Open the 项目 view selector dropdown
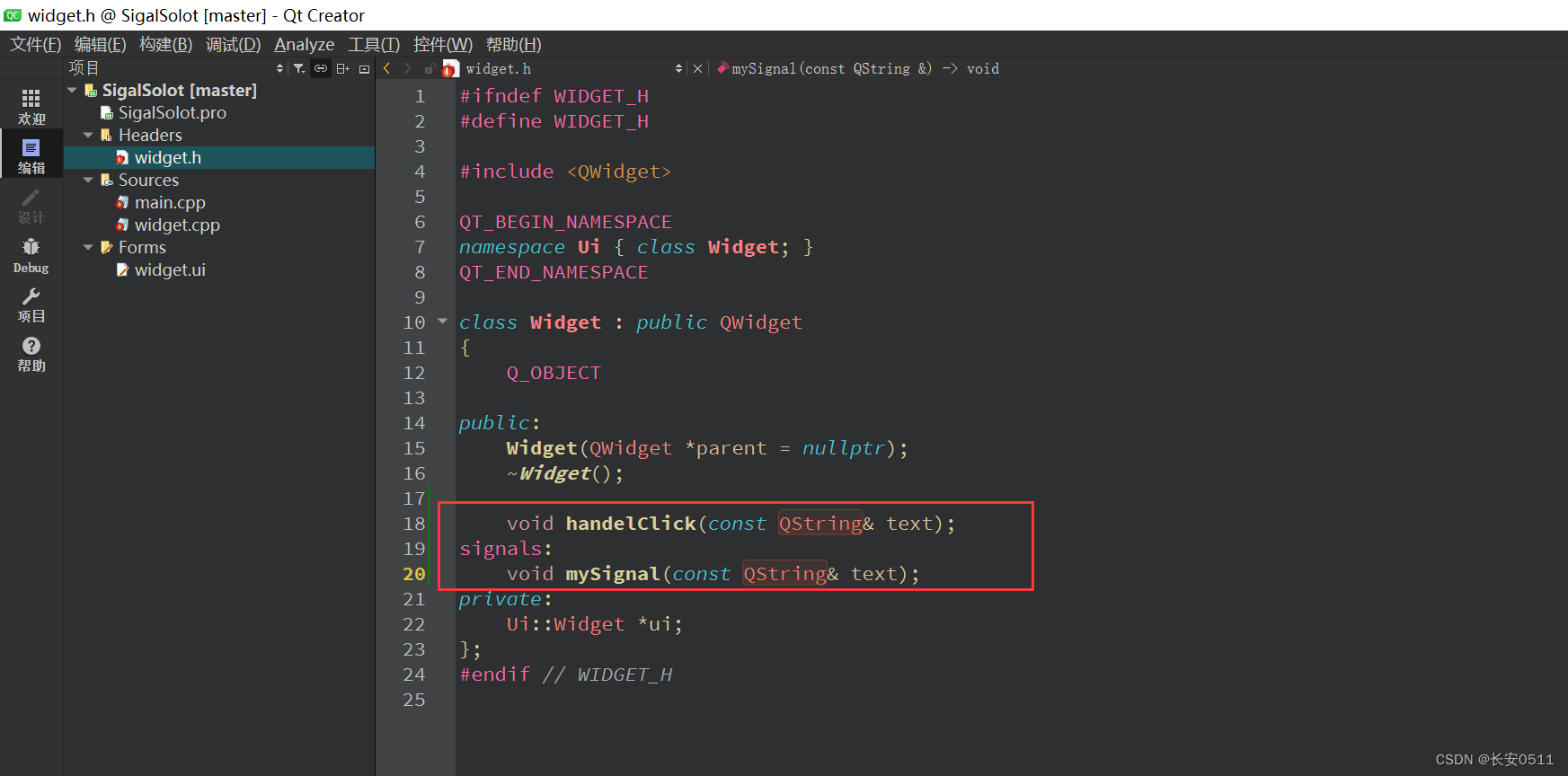The image size is (1568, 776). coord(279,68)
